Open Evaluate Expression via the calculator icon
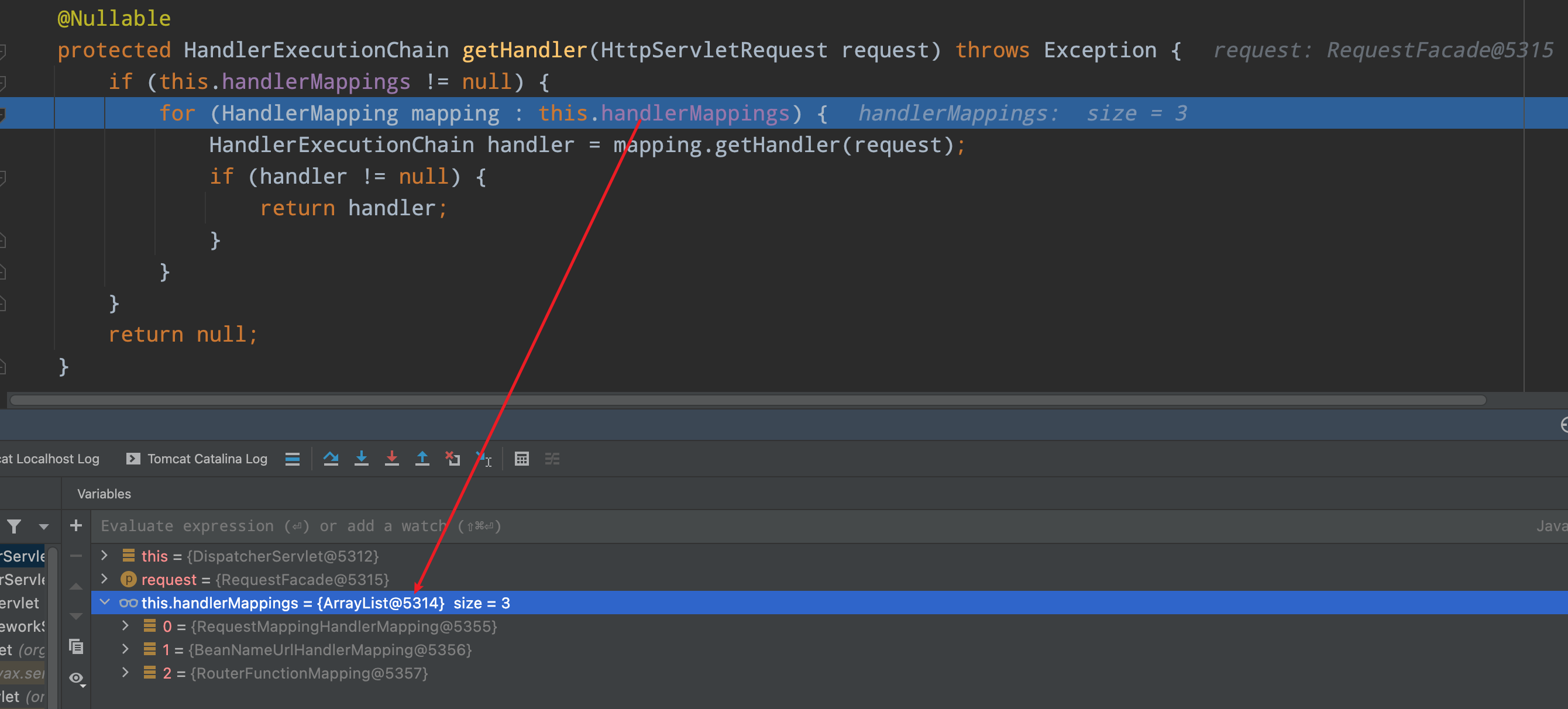This screenshot has width=1568, height=709. [522, 458]
